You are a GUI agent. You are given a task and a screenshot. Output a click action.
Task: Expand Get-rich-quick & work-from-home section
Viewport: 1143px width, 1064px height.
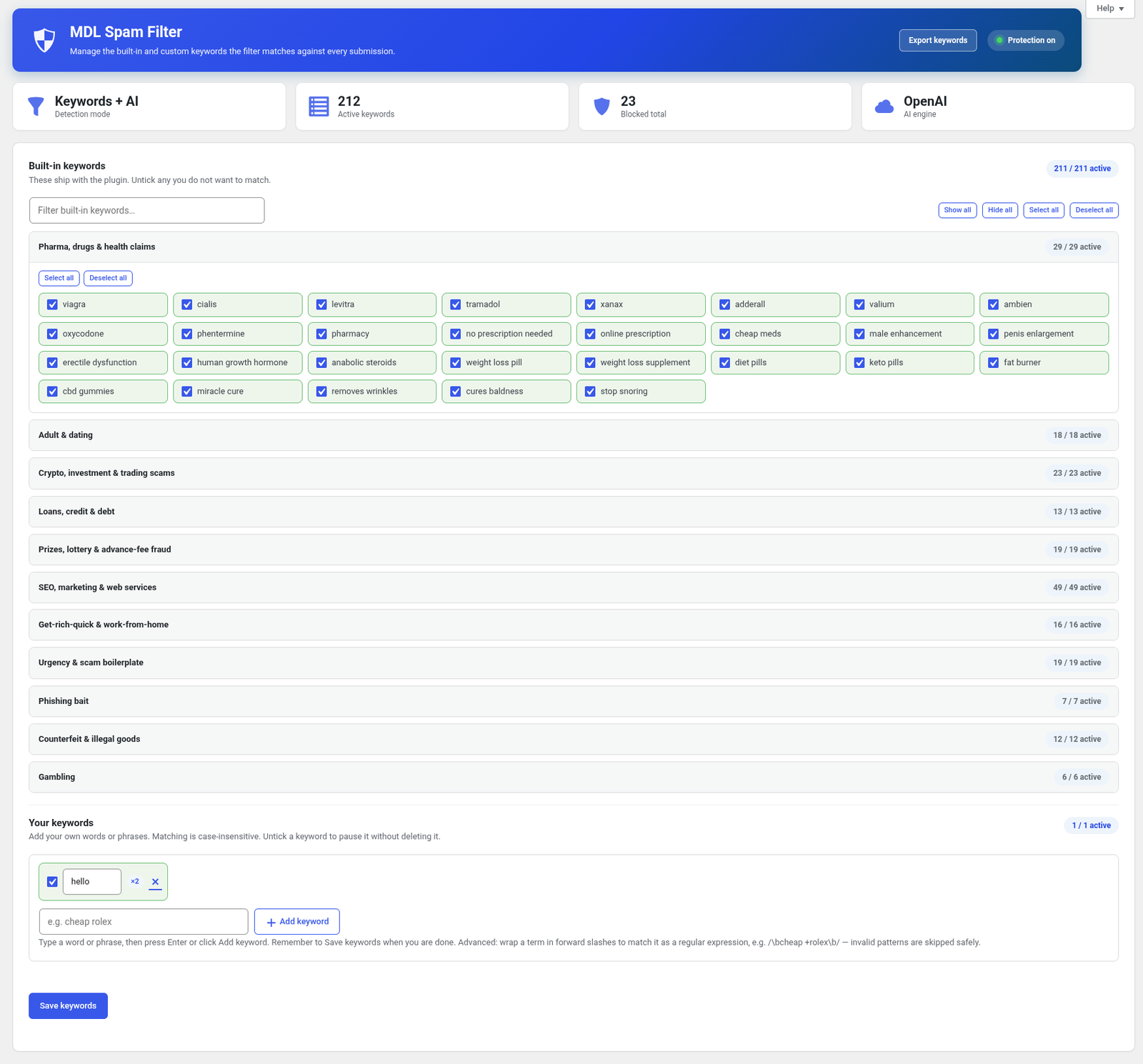[x=574, y=625]
